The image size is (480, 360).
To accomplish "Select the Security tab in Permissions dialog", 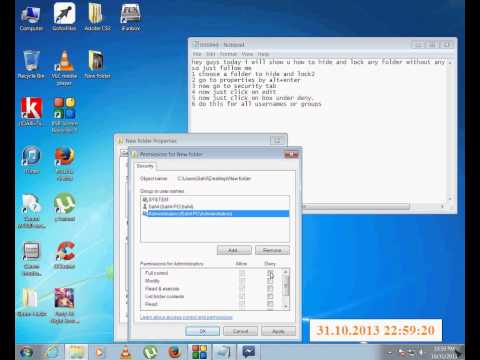I will click(145, 166).
